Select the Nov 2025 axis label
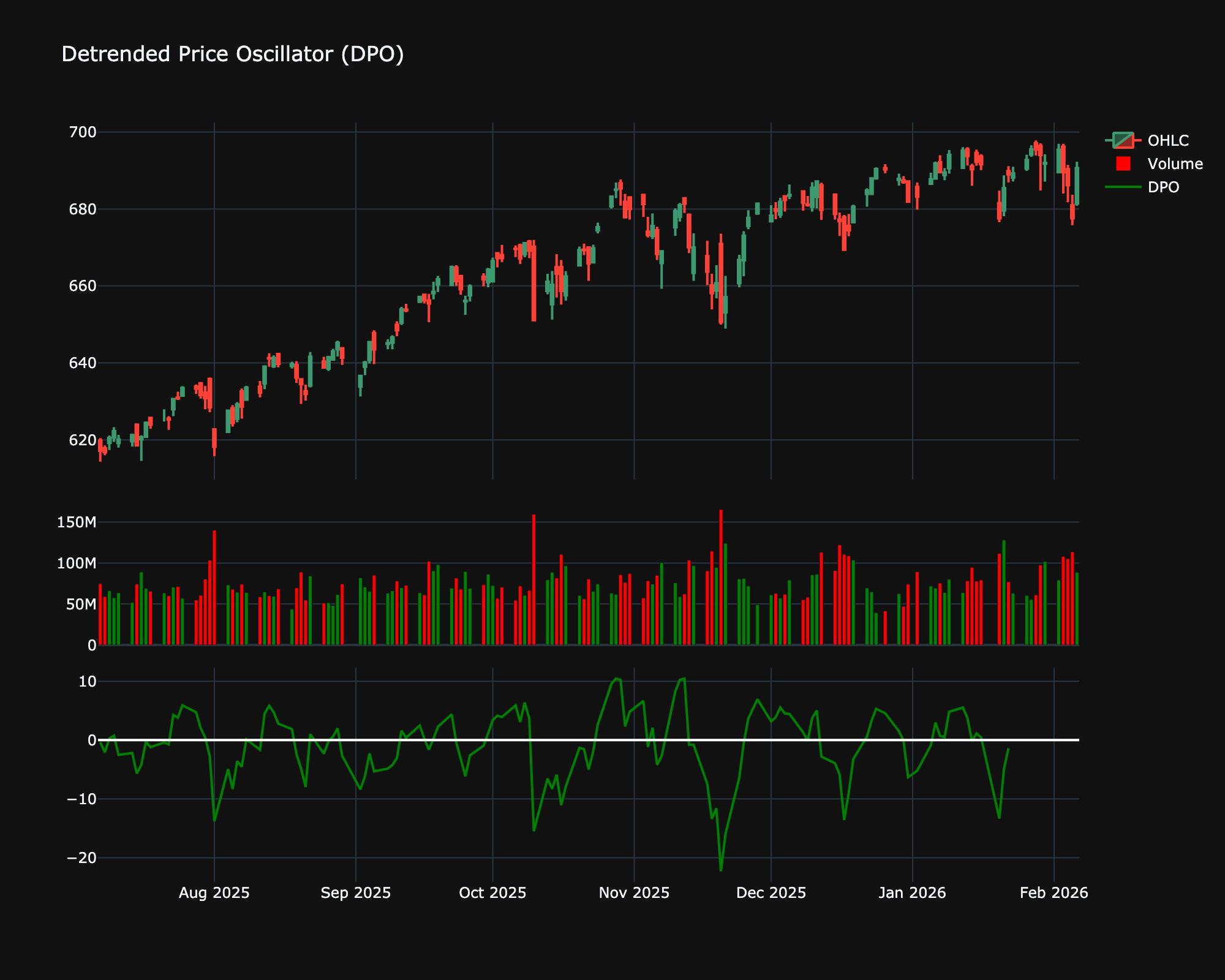The height and width of the screenshot is (980, 1225). pos(635,892)
